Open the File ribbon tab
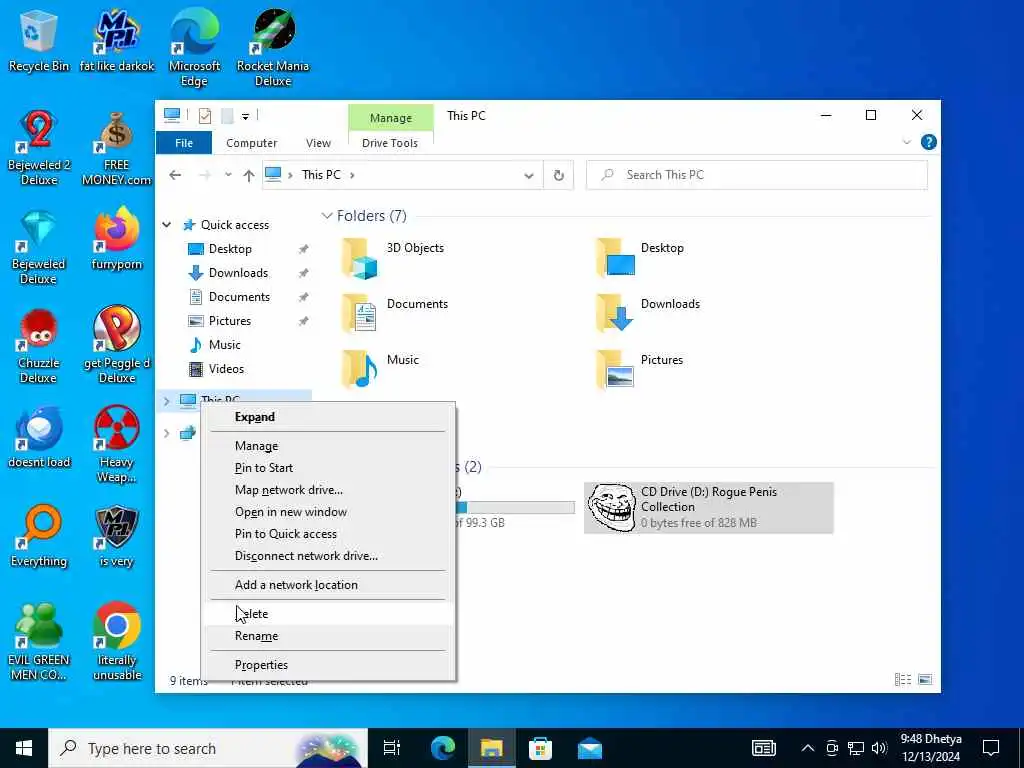 click(184, 143)
